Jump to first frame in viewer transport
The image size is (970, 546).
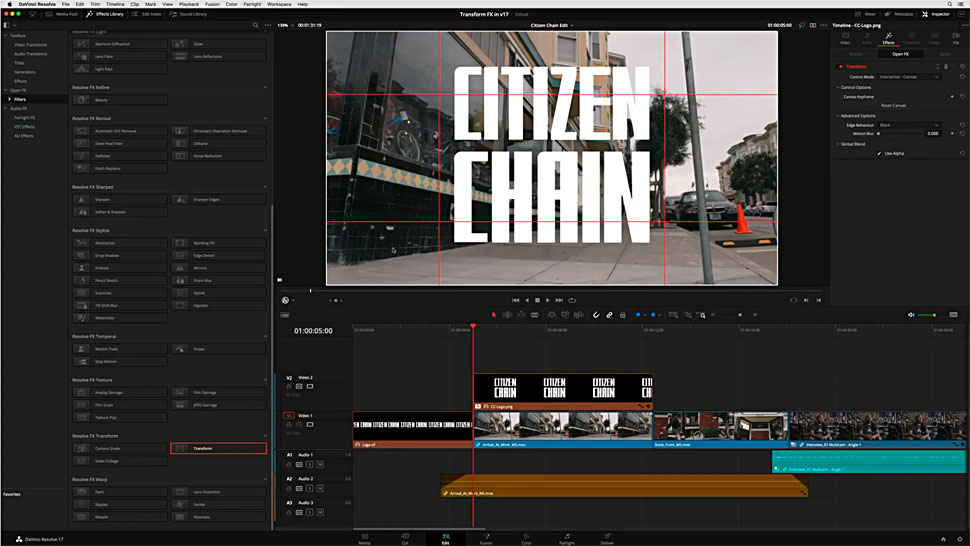coord(515,300)
